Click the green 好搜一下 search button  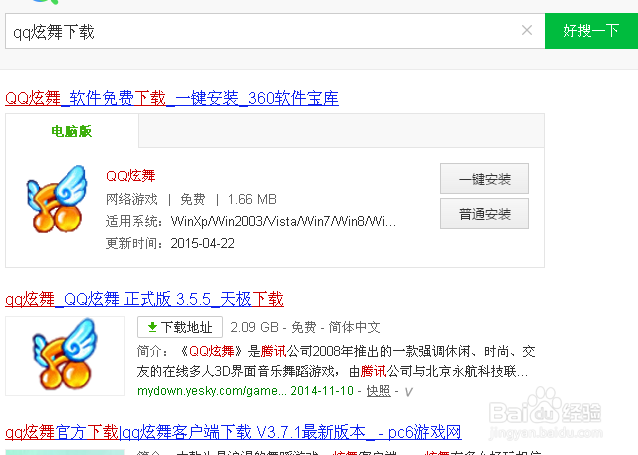click(x=591, y=31)
